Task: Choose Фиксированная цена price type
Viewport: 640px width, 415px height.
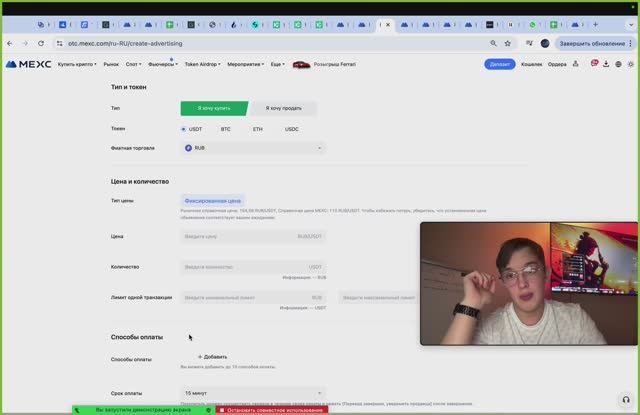Action: 212,201
